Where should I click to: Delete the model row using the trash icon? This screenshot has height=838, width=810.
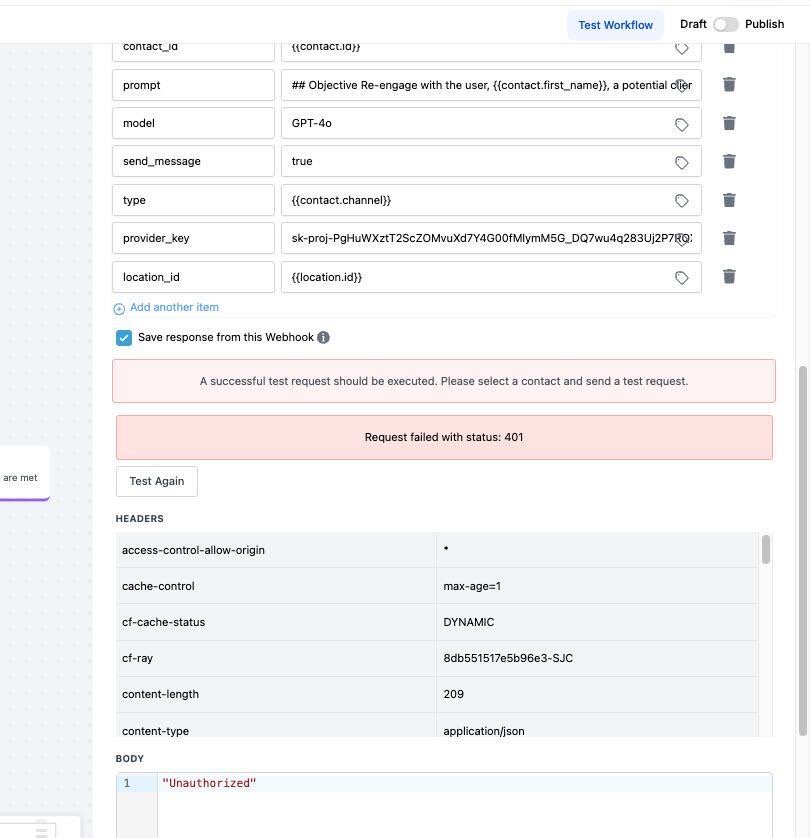click(x=729, y=123)
